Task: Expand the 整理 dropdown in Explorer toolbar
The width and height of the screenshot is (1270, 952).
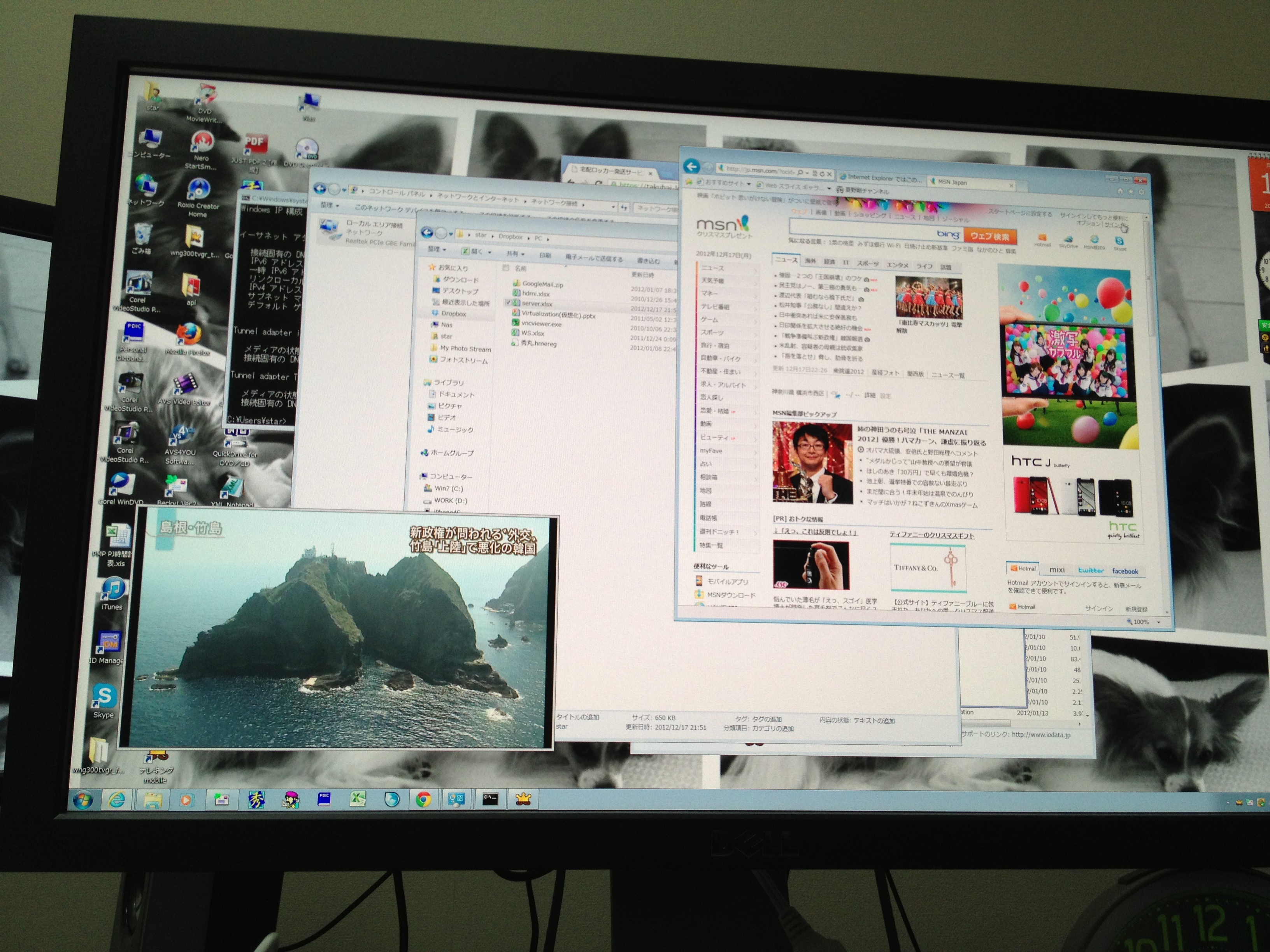Action: pos(436,249)
